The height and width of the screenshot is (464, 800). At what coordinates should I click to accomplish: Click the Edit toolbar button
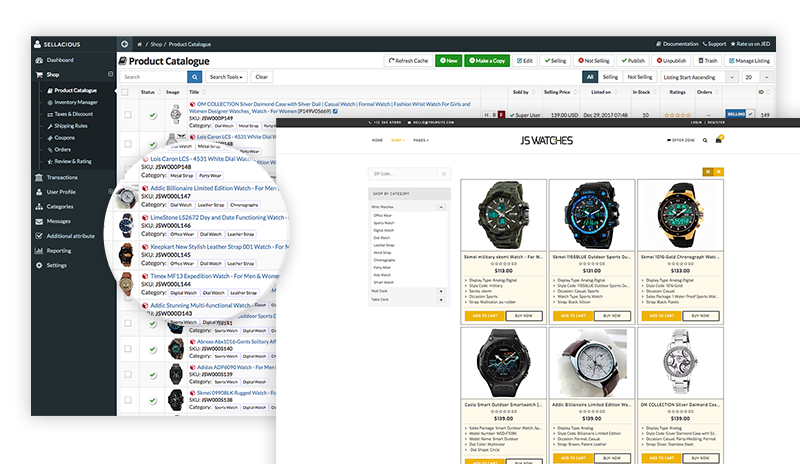click(x=524, y=61)
